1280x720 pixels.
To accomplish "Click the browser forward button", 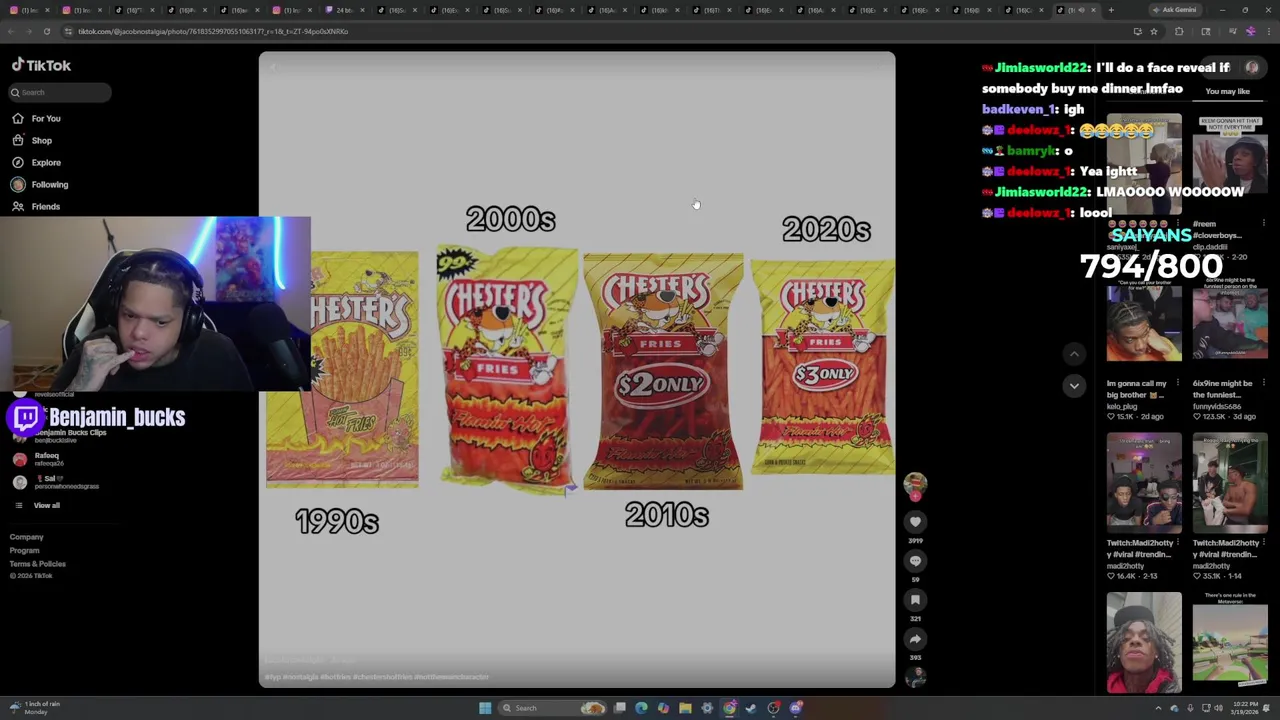I will [x=29, y=31].
